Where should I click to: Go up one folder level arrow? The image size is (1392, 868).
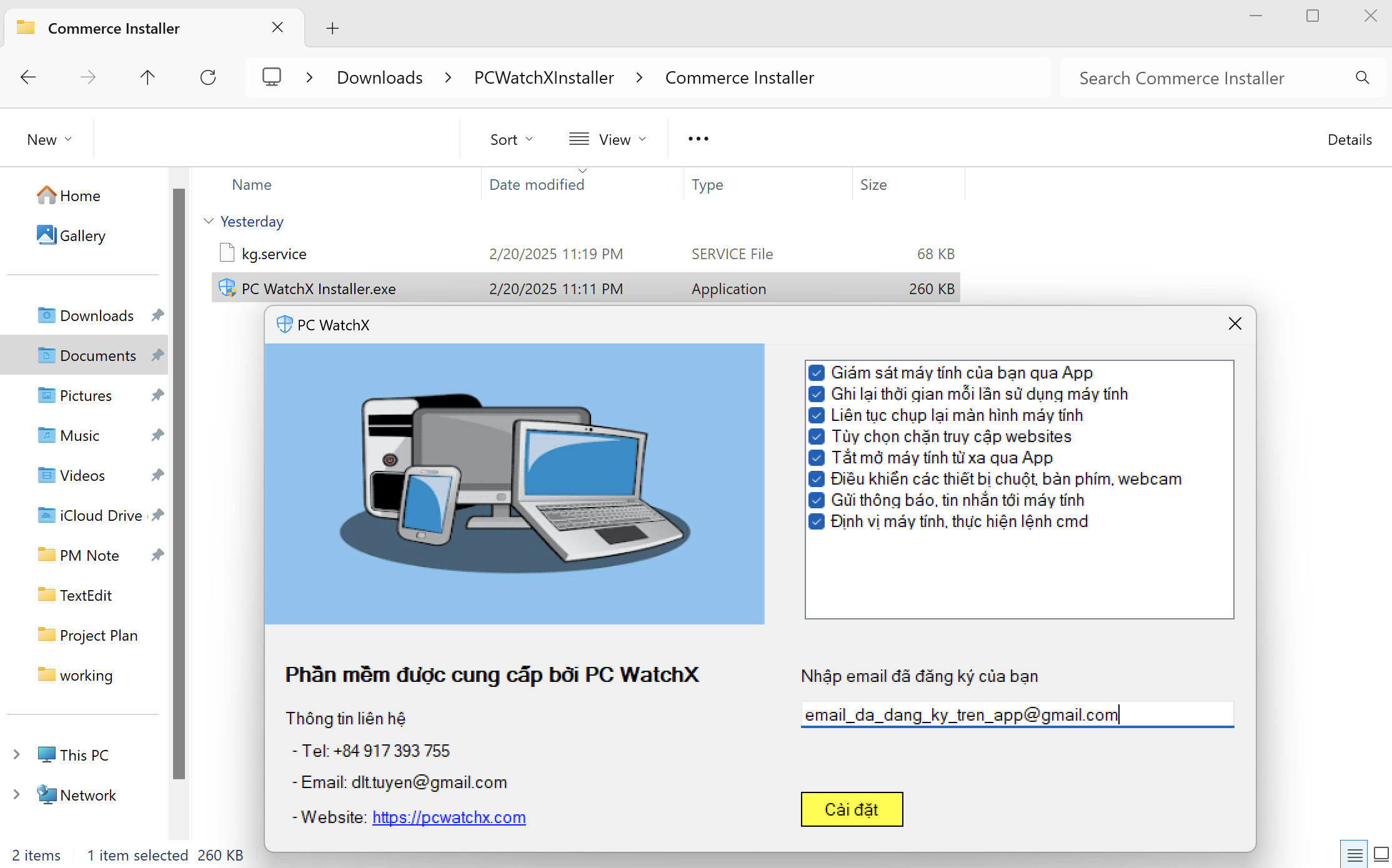147,77
